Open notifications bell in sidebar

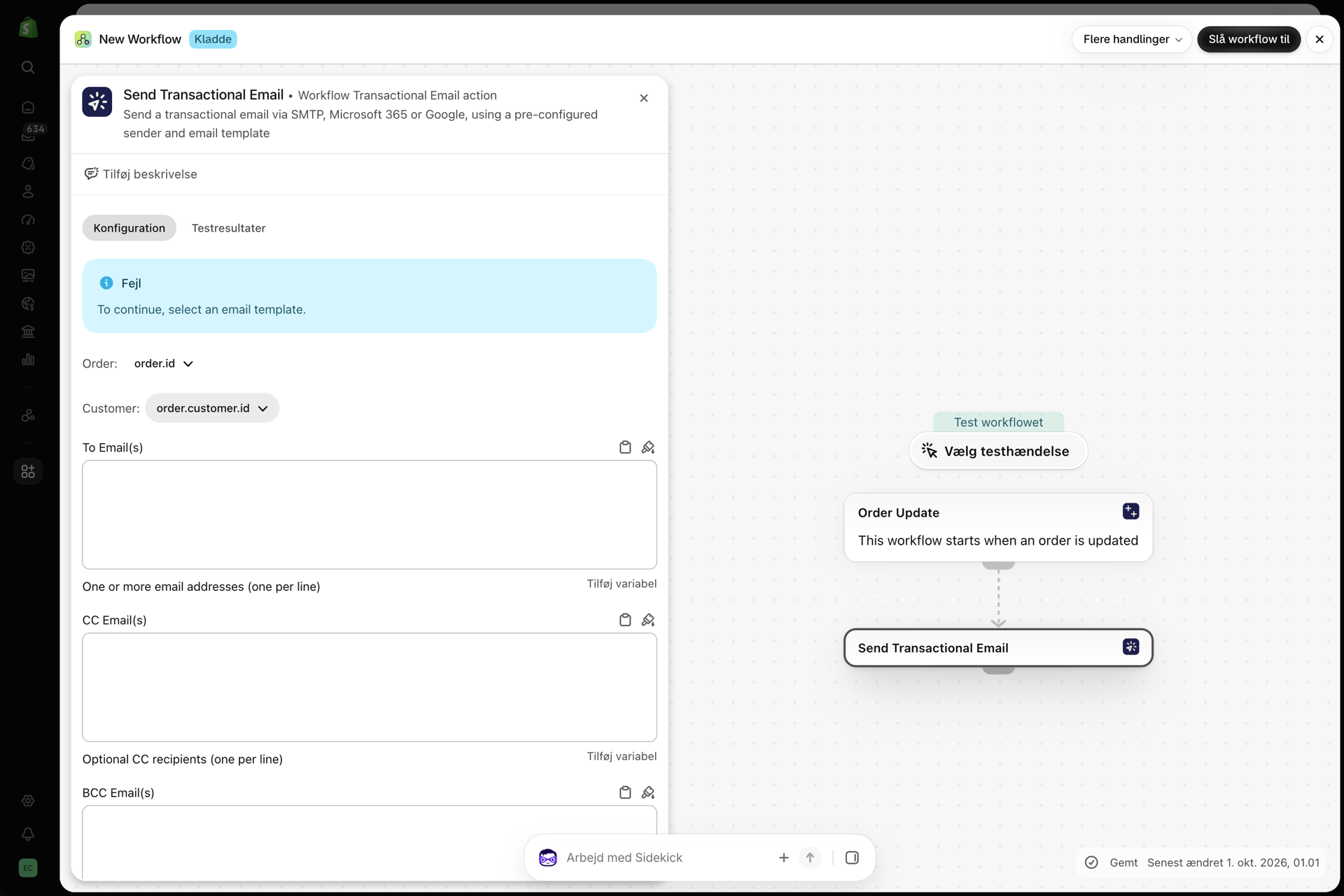point(28,834)
